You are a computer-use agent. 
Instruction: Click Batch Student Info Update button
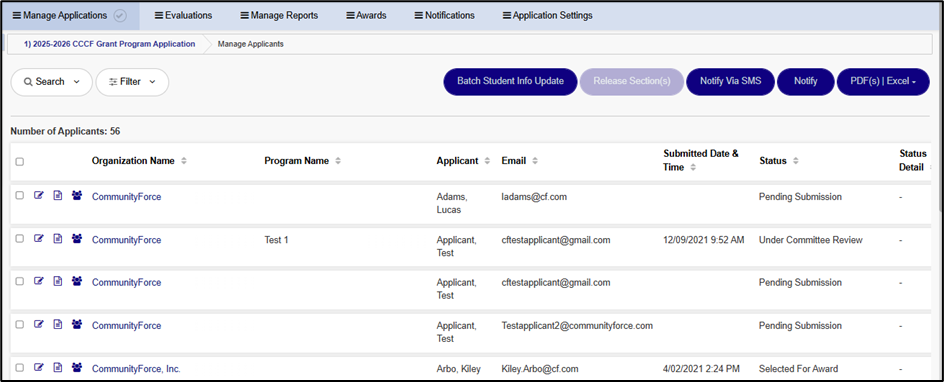511,81
